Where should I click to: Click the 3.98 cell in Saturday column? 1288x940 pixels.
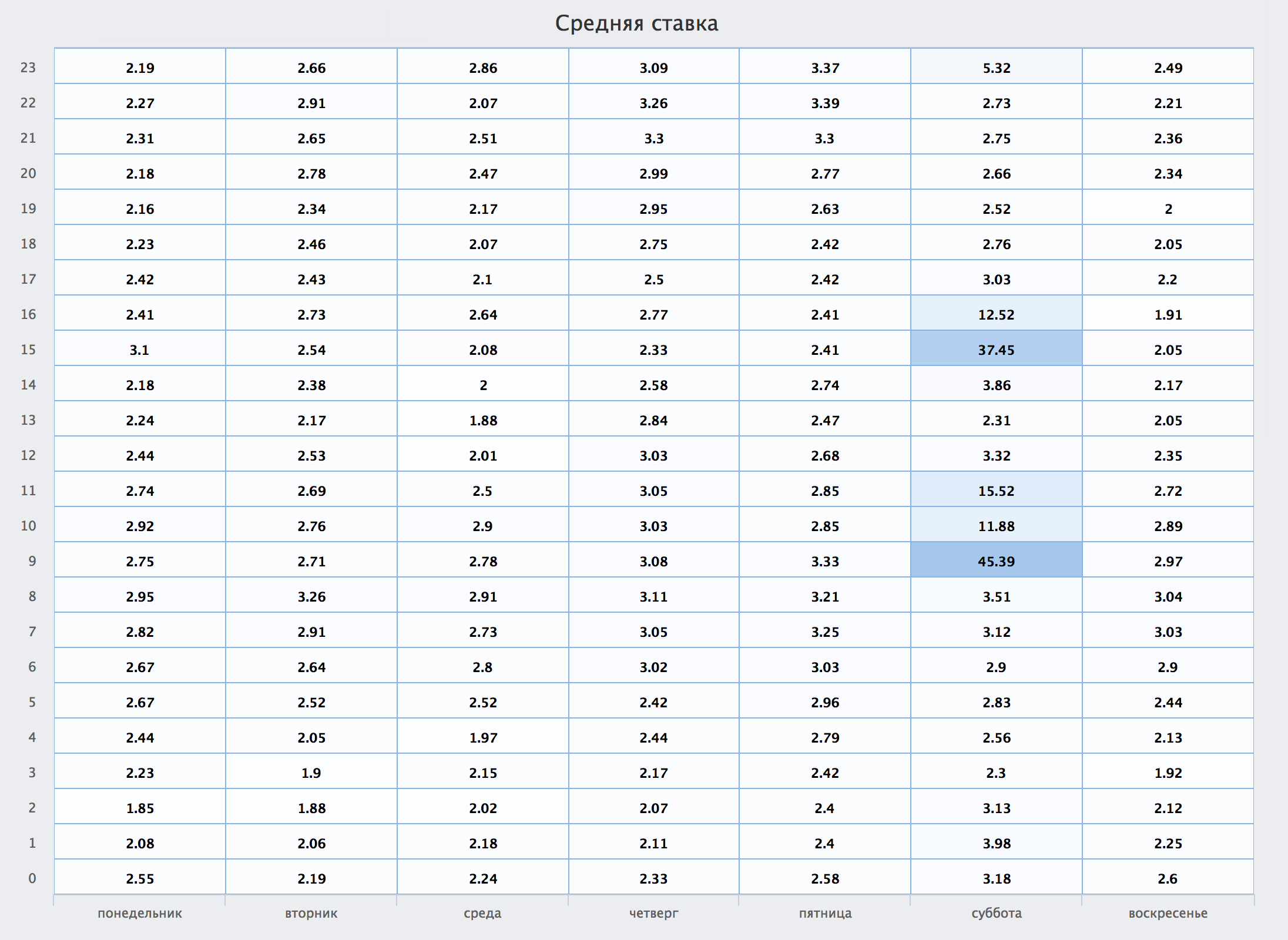coord(996,841)
